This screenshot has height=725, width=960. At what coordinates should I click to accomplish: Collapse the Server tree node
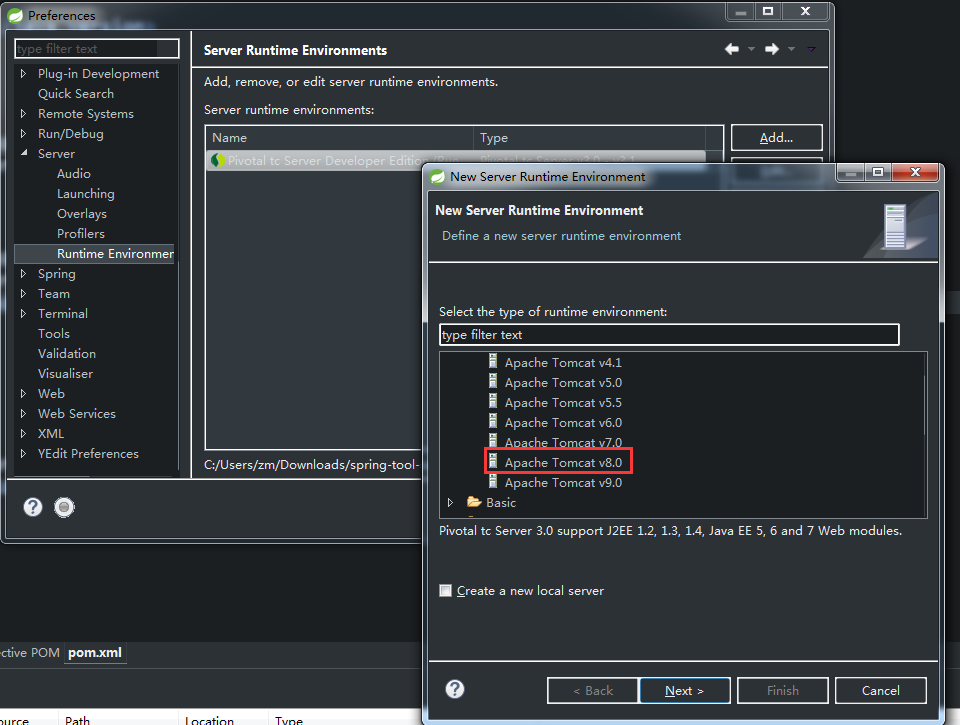click(23, 153)
